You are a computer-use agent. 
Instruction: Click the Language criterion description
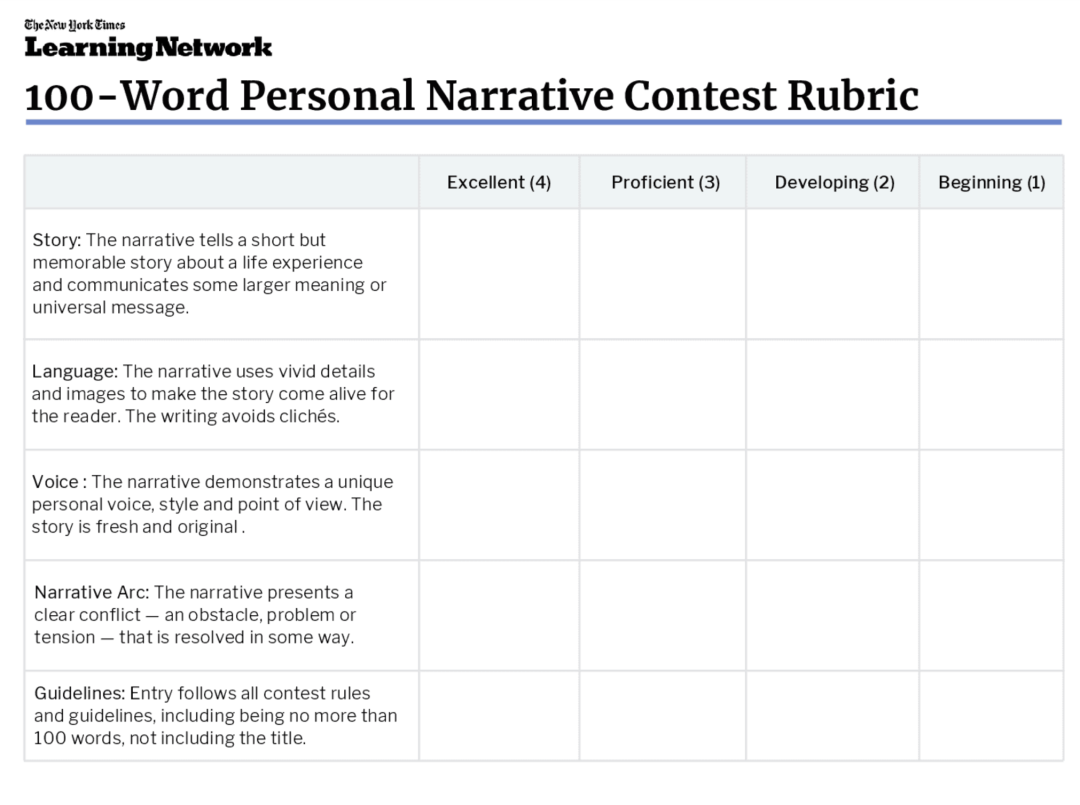(213, 394)
